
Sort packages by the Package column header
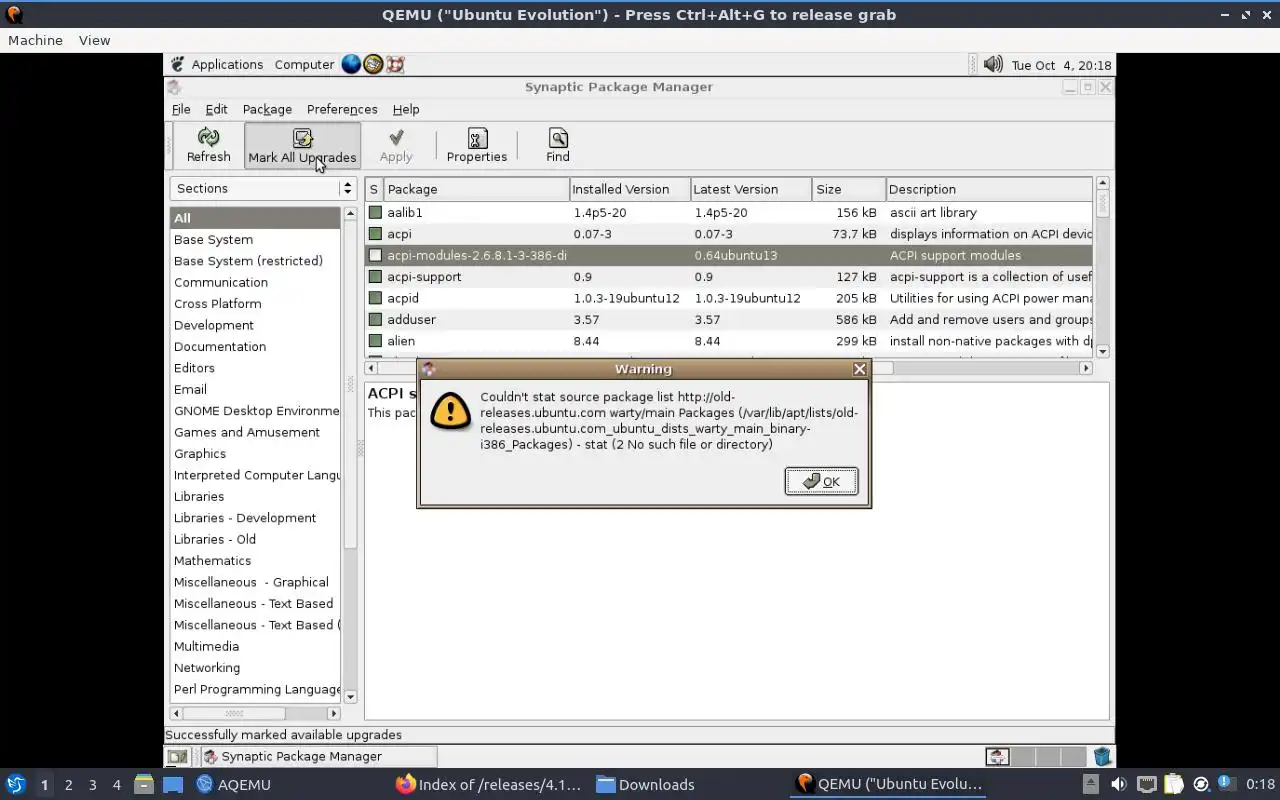point(476,189)
